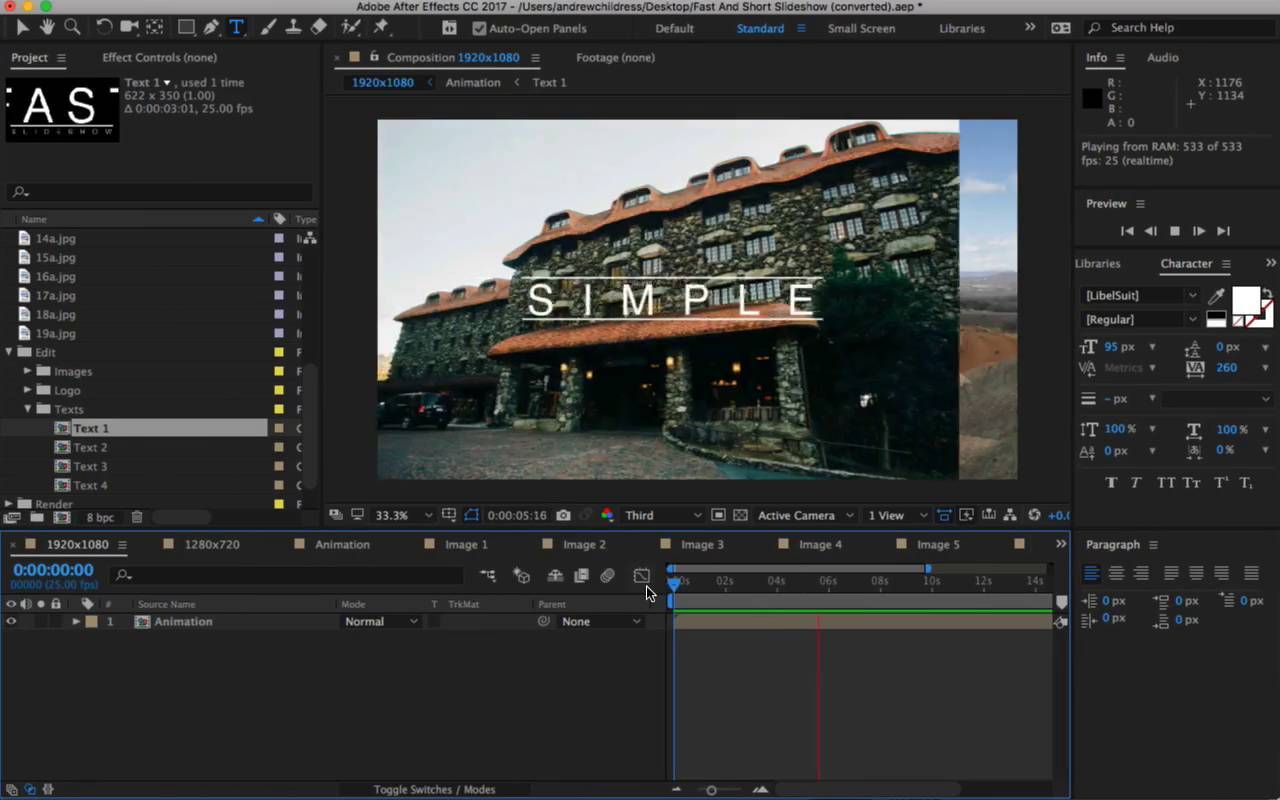Toggle the Auto-Open Panels checkbox

click(x=479, y=28)
